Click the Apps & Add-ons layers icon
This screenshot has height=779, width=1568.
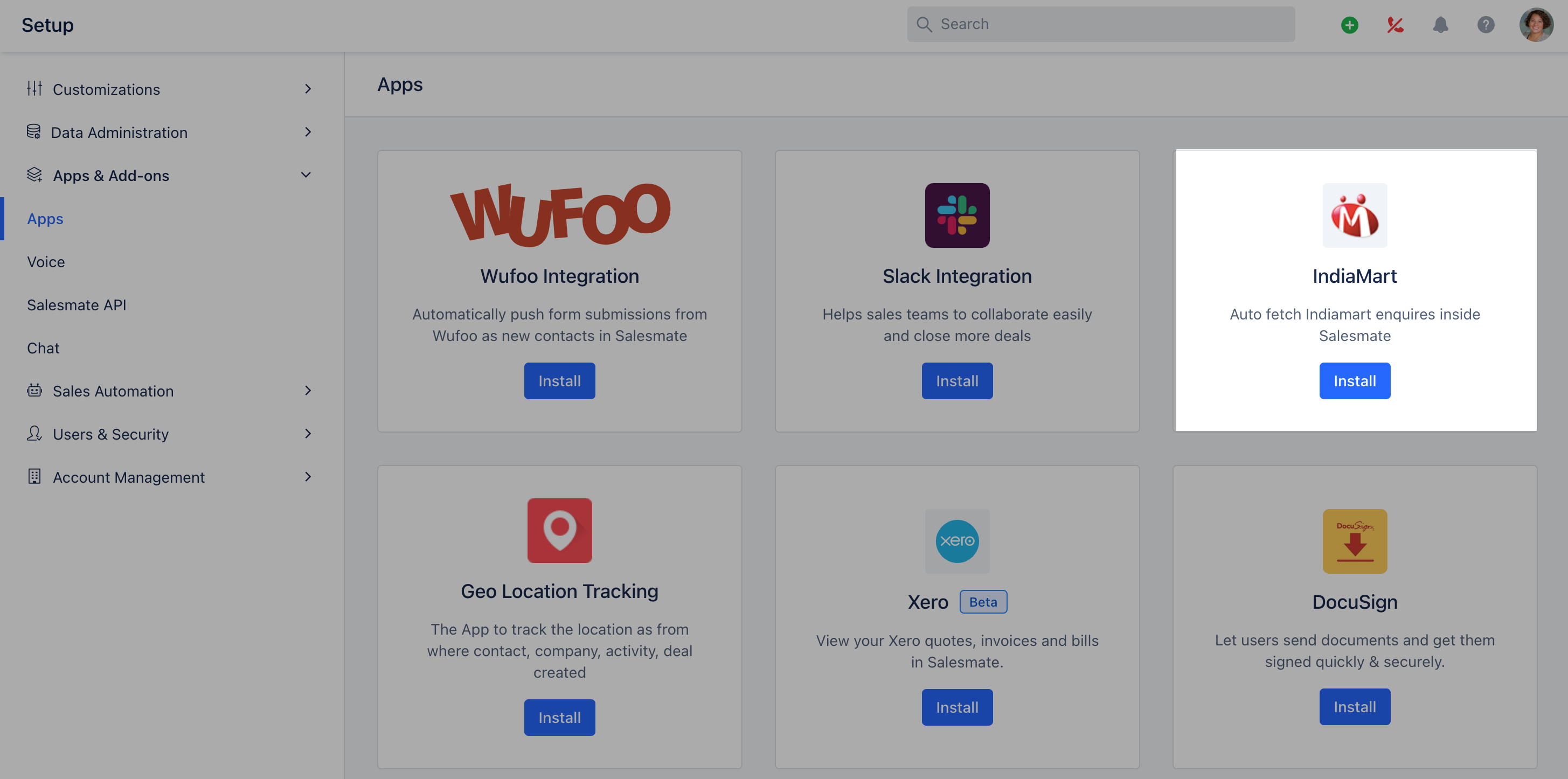click(34, 175)
